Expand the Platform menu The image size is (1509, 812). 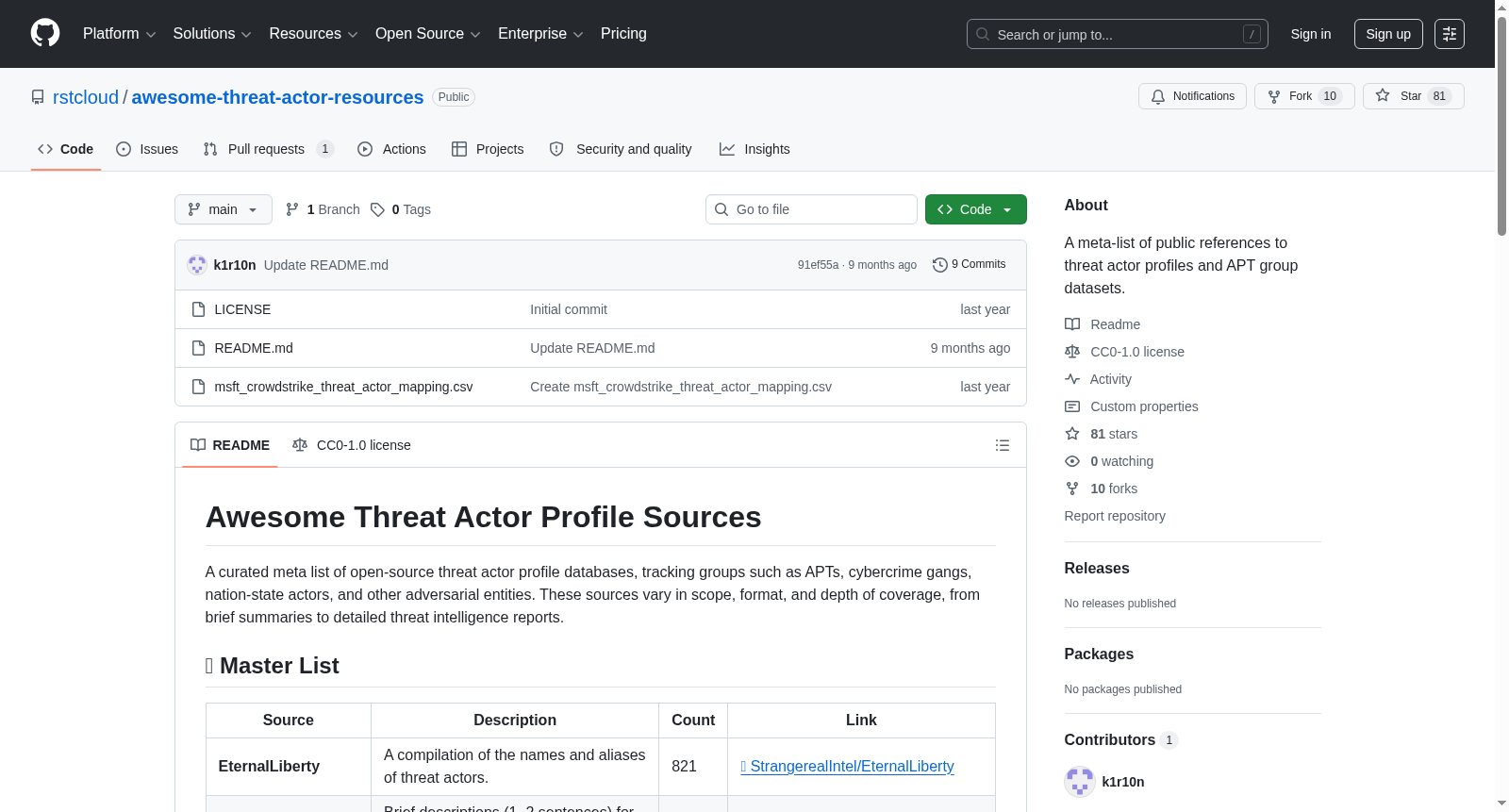click(x=120, y=34)
